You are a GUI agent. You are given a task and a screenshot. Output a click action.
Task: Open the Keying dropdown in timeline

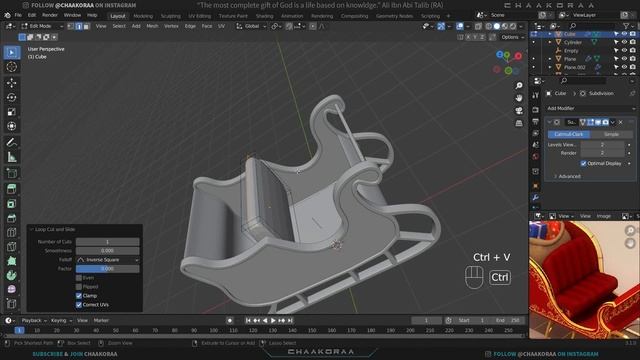tap(61, 320)
